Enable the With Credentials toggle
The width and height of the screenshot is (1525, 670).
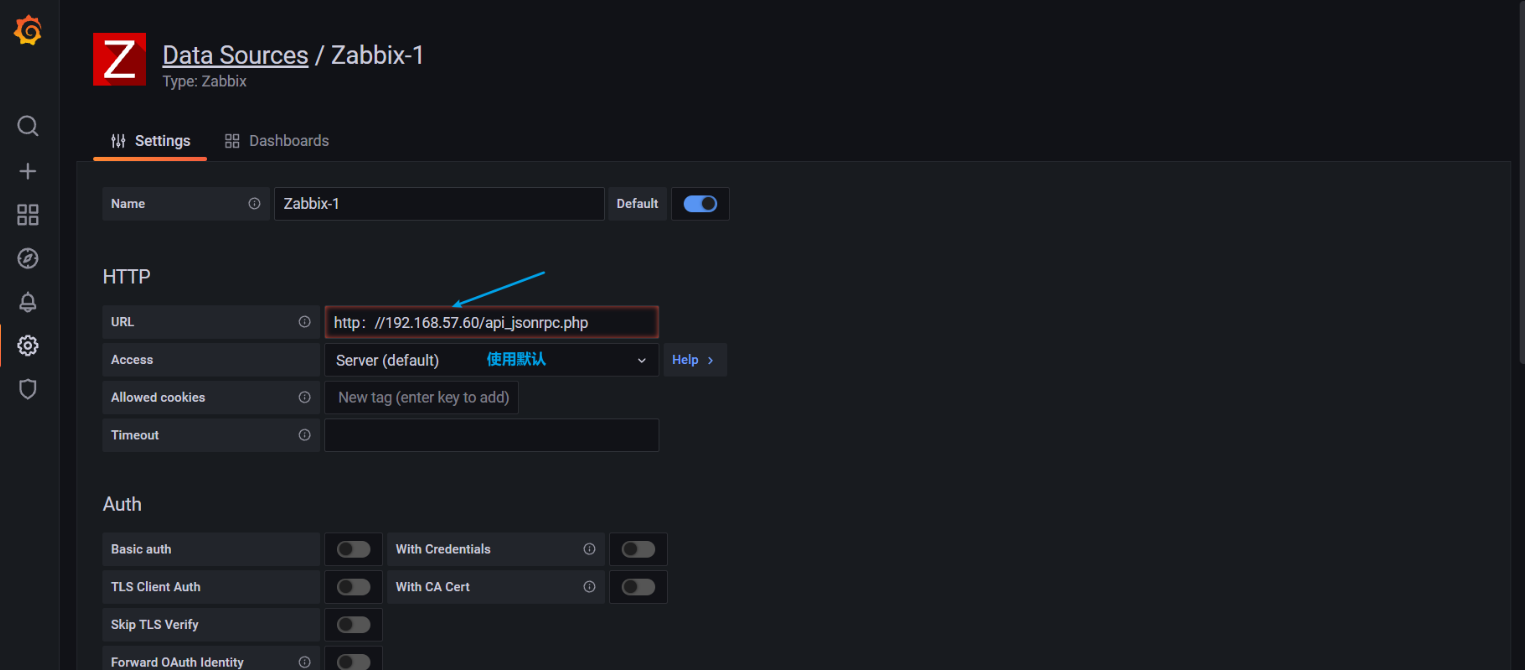[638, 549]
